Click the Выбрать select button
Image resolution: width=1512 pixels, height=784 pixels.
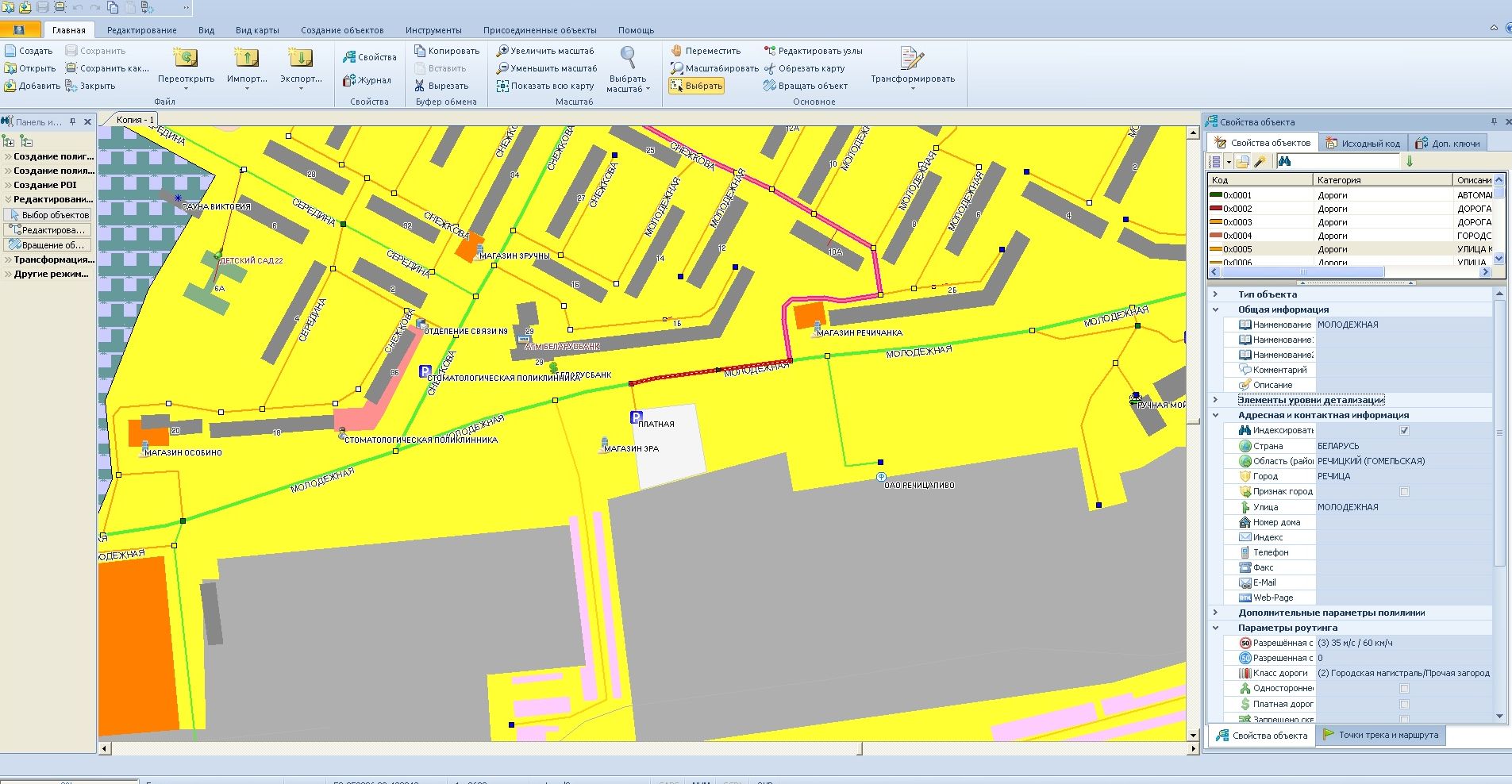696,86
